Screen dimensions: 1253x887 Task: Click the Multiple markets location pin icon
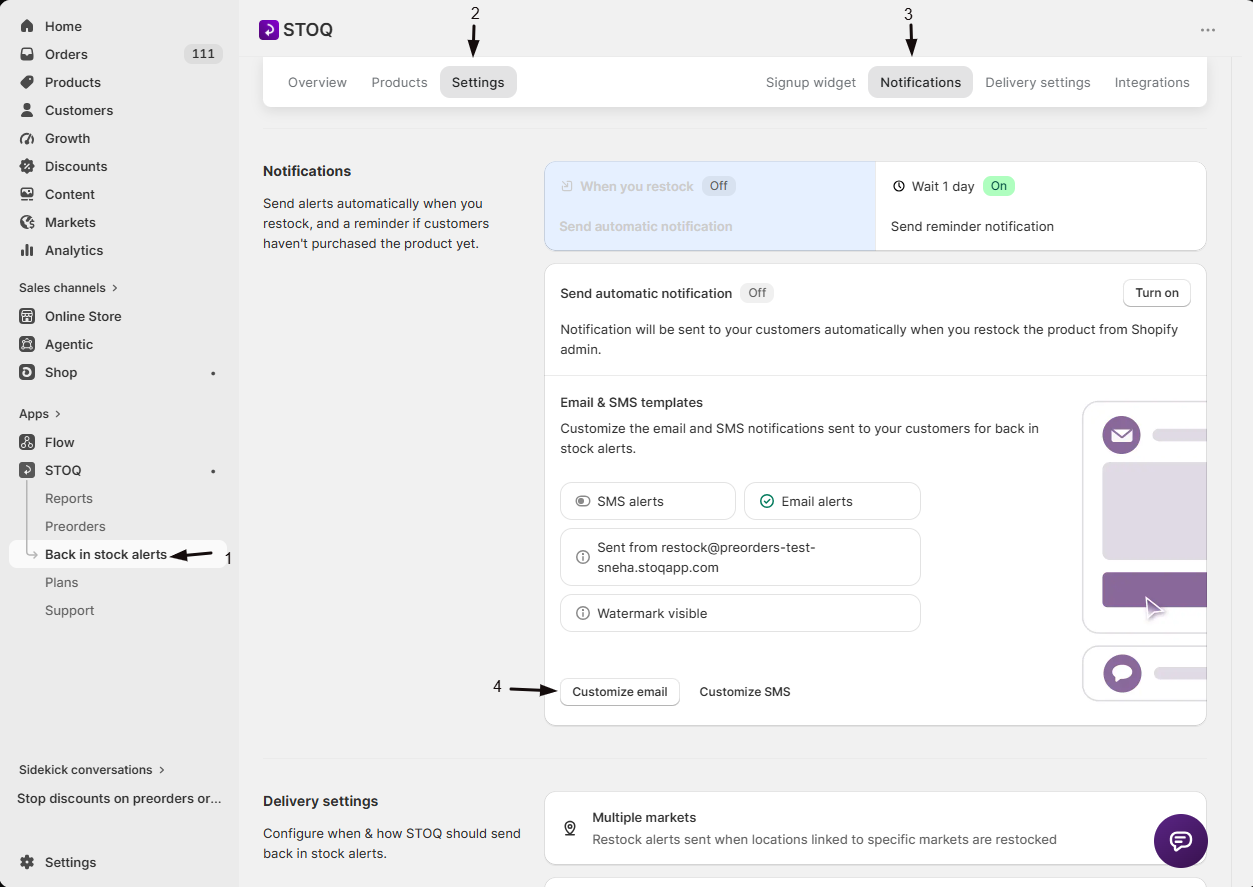coord(570,828)
